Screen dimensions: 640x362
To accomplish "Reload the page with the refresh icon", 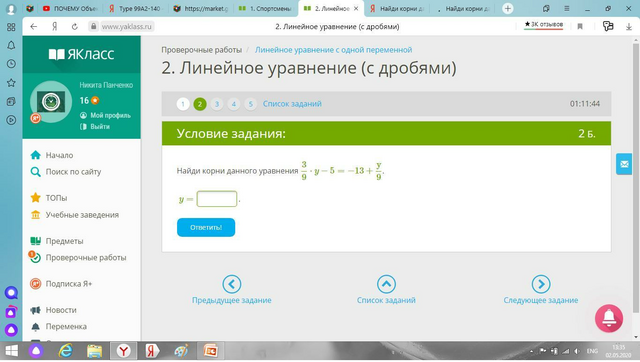I will 74,27.
